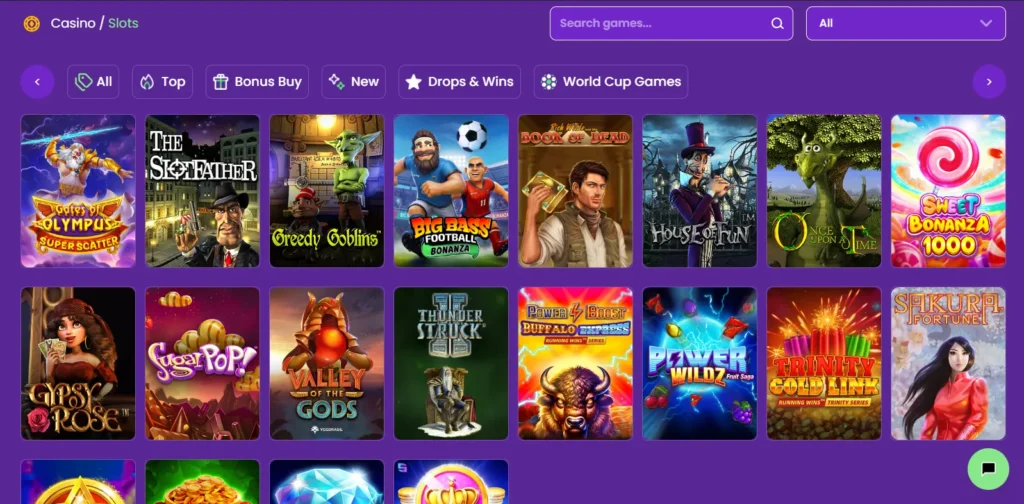Open Power Boost Buffalo Express game
This screenshot has height=504, width=1024.
click(x=575, y=364)
